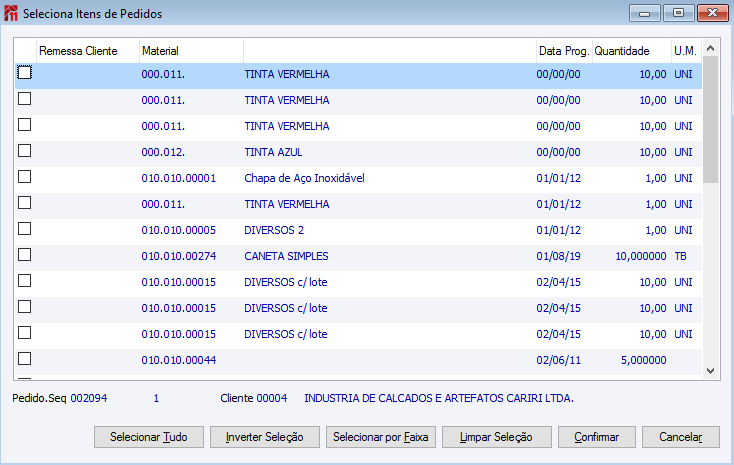
Task: Click Chapa de Aço Inoxidável text
Action: (x=304, y=178)
